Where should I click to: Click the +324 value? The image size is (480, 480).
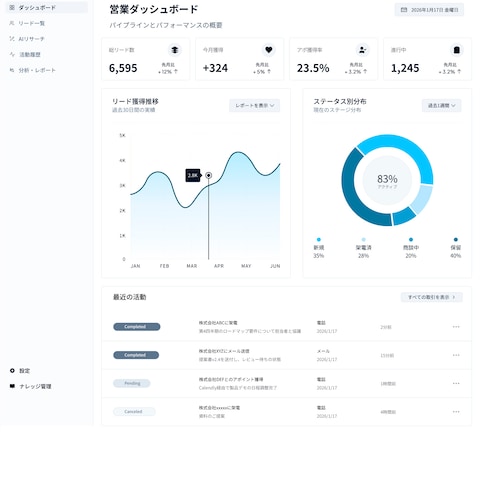(215, 68)
